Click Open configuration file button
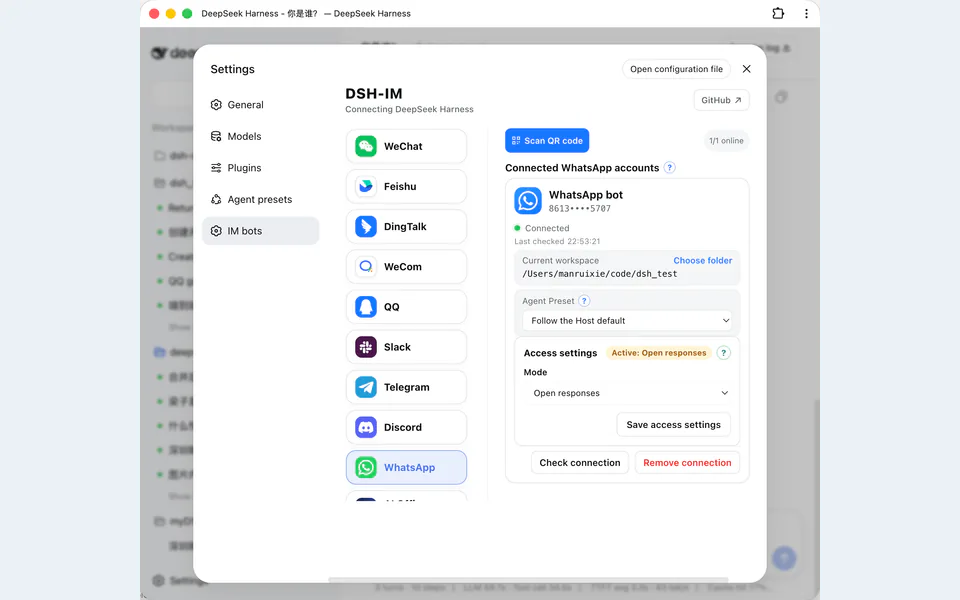This screenshot has width=960, height=600. coord(677,69)
